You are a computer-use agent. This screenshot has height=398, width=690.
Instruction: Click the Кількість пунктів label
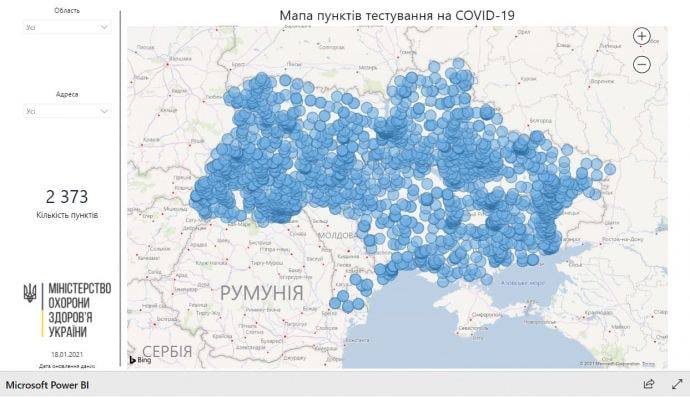pyautogui.click(x=67, y=215)
